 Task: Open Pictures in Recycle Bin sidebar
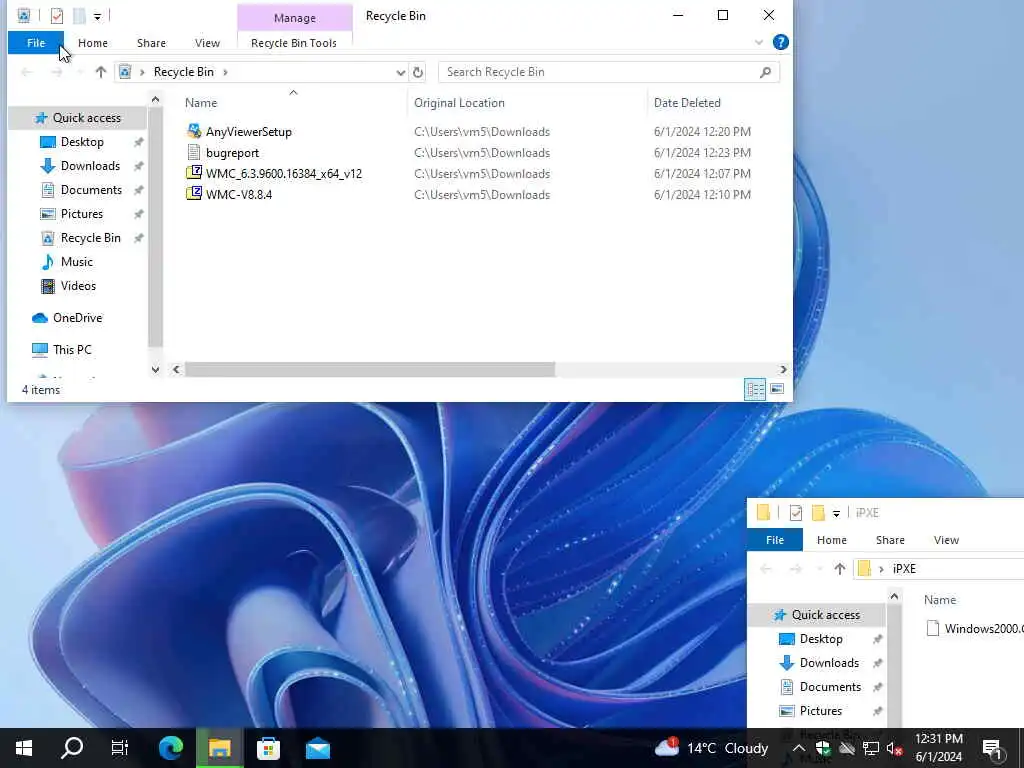click(82, 214)
